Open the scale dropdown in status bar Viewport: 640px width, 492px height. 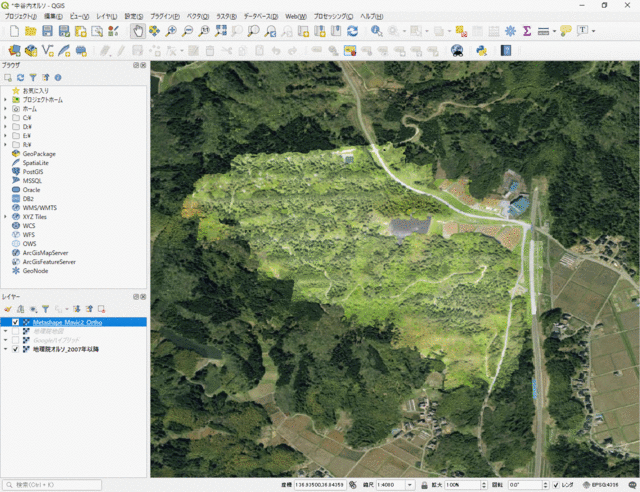point(410,485)
